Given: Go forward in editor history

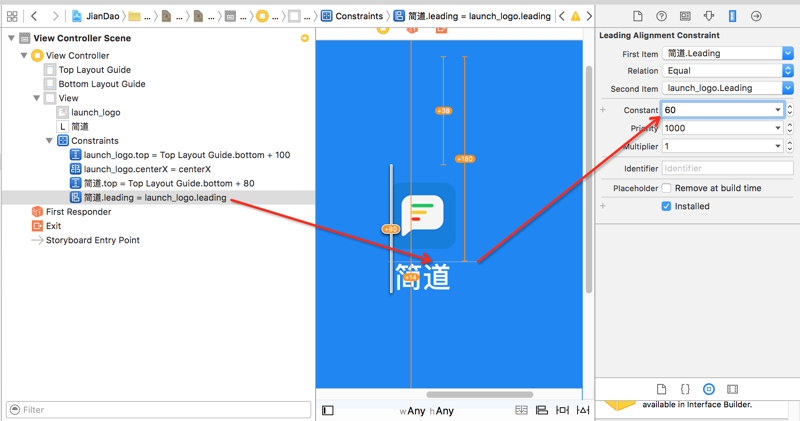Looking at the screenshot, I should tap(55, 16).
